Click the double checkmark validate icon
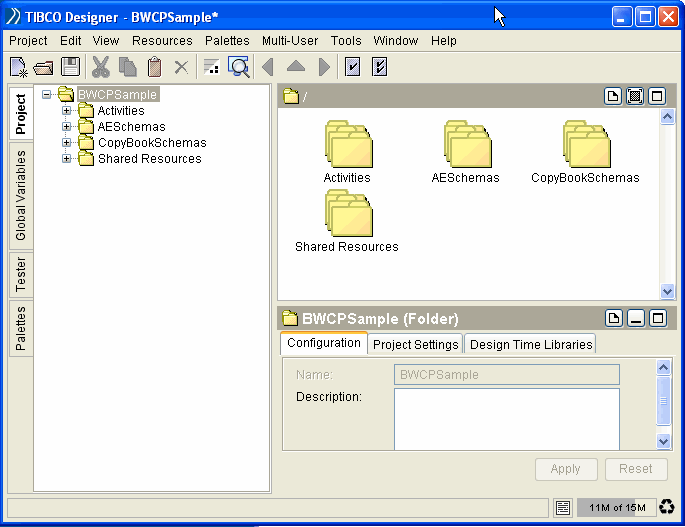The image size is (685, 527). pos(379,67)
